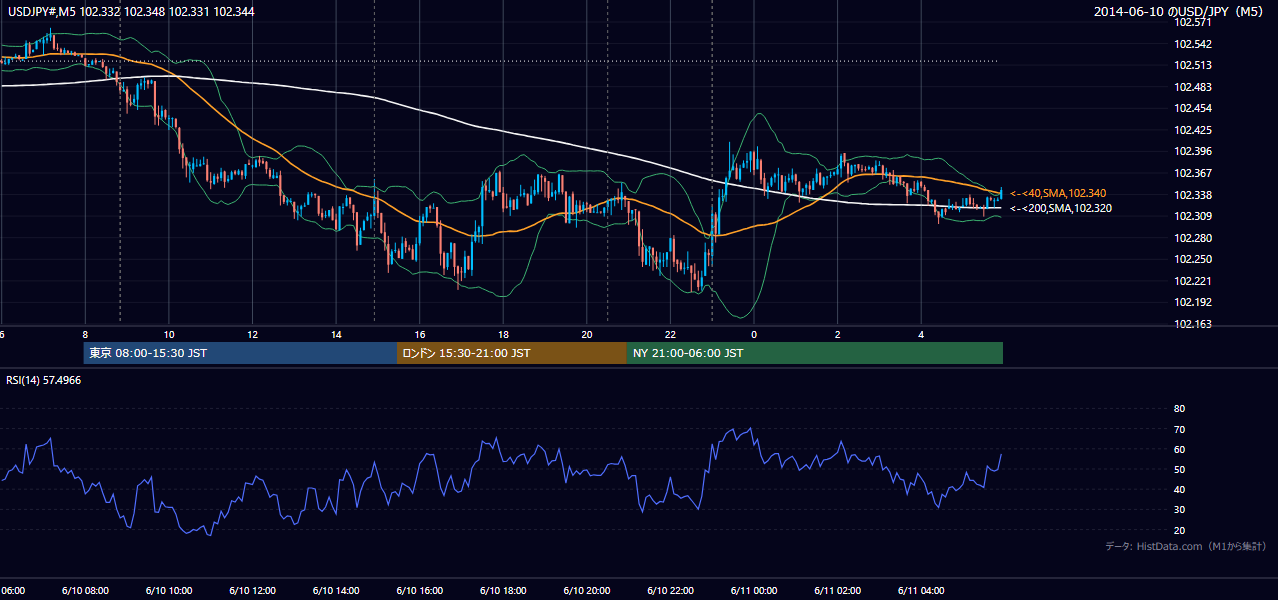Click the 102.163 price axis label

[1193, 324]
